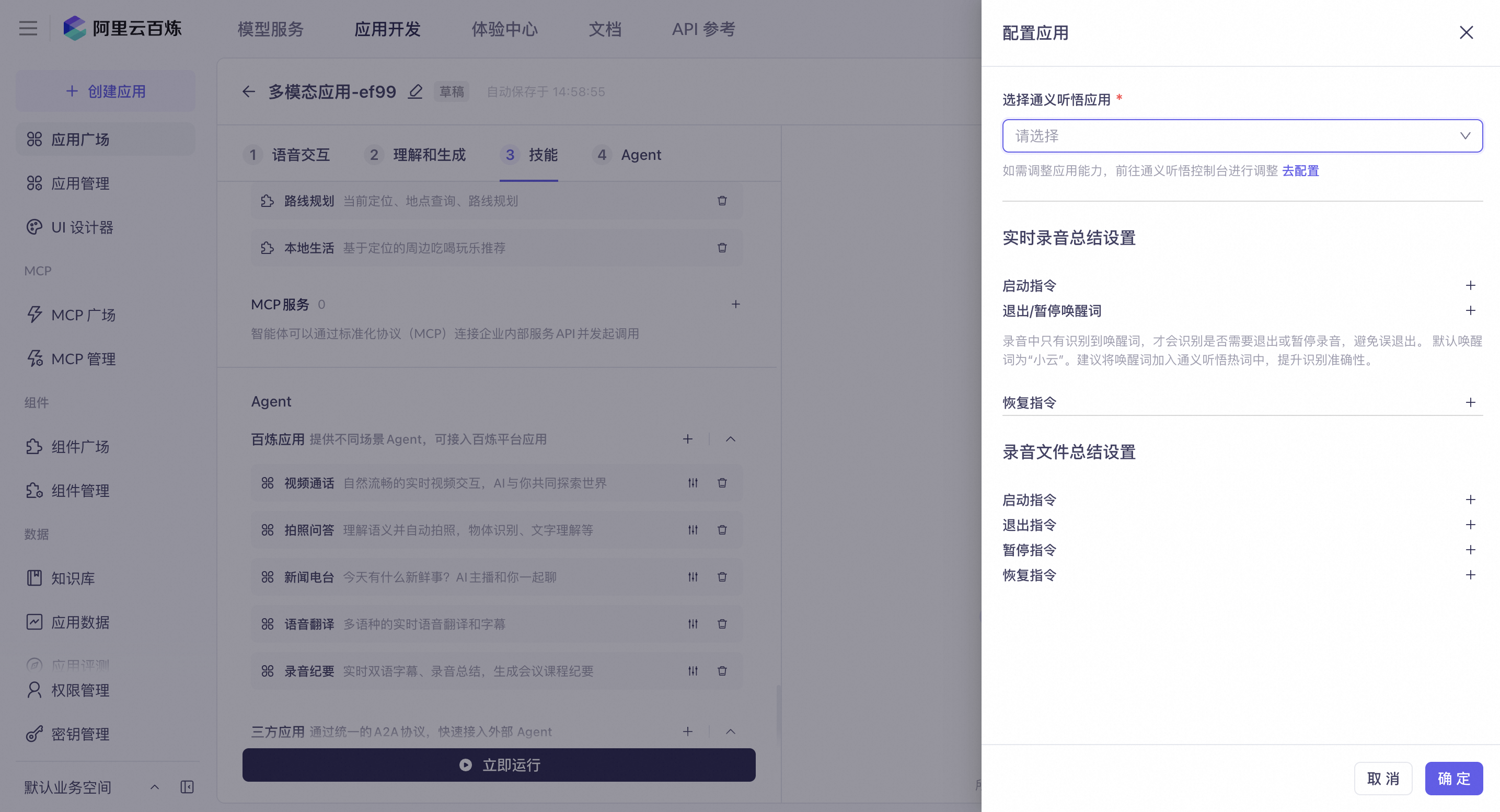
Task: Click the 去配置 link
Action: (1300, 170)
